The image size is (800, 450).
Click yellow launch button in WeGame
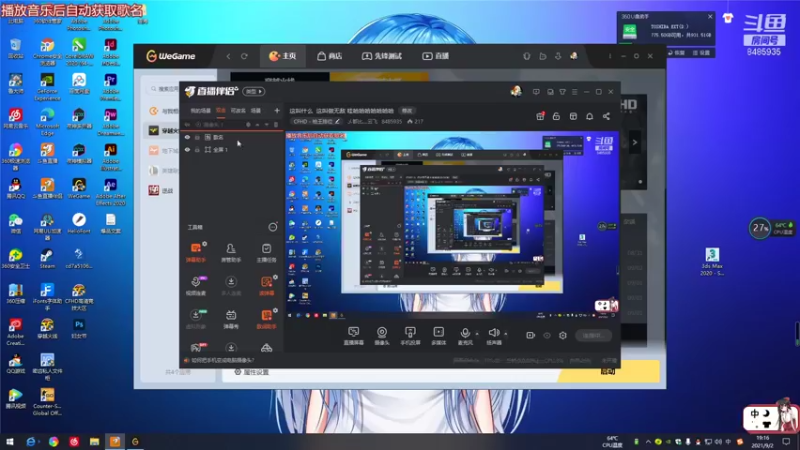pos(609,371)
